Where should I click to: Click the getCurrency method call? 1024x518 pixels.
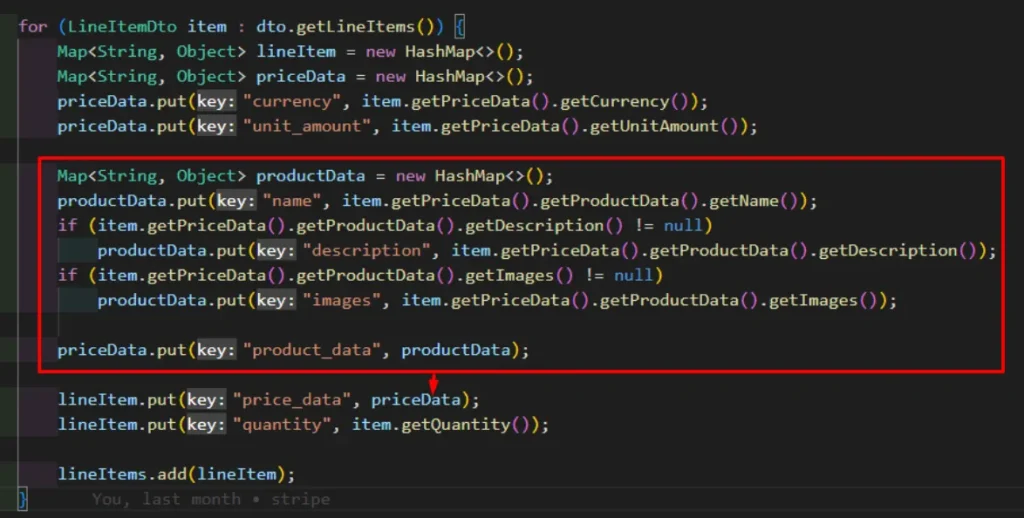tap(629, 101)
